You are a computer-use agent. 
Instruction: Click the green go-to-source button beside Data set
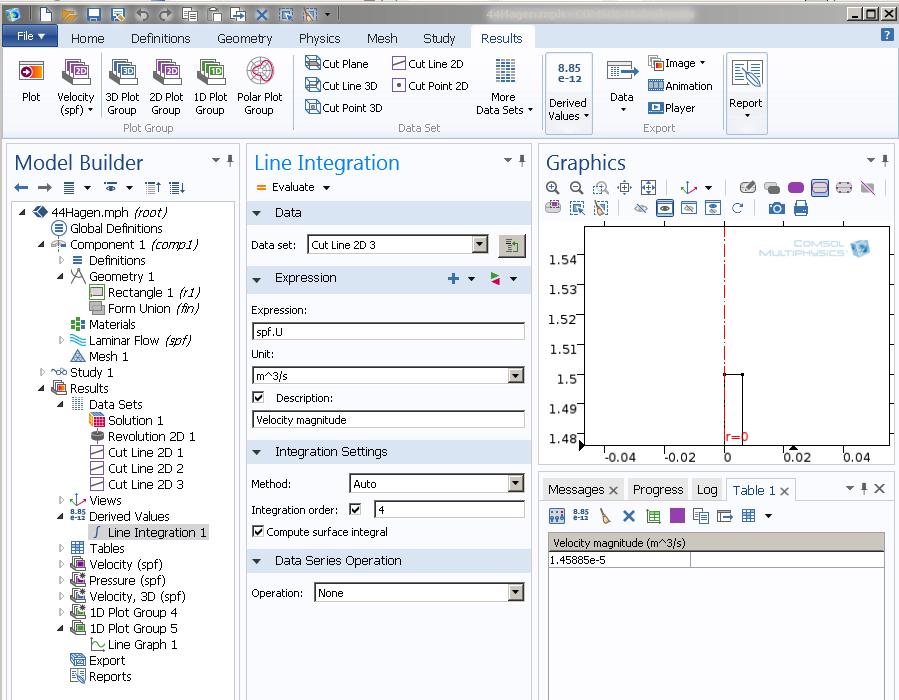pyautogui.click(x=511, y=245)
